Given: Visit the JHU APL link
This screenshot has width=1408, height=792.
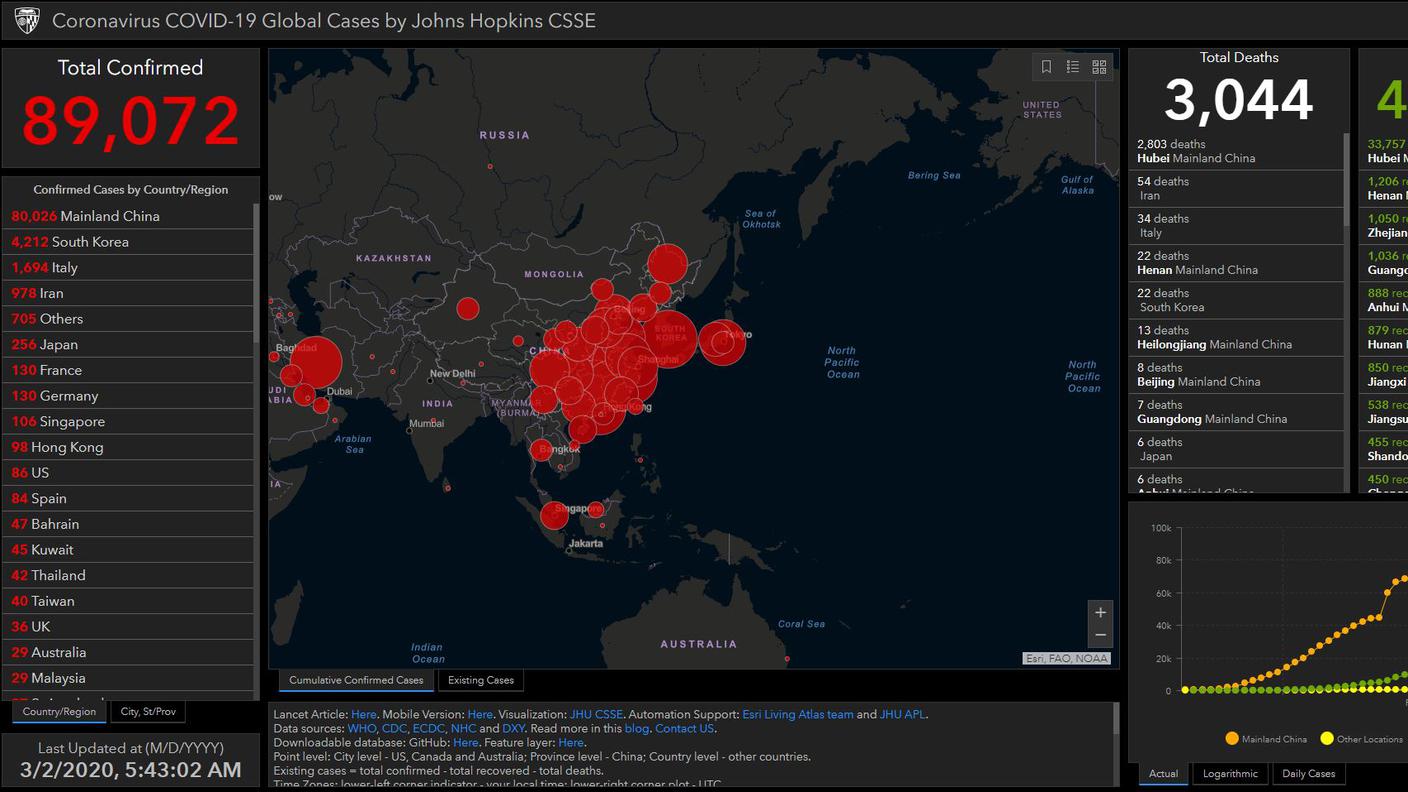Looking at the screenshot, I should (902, 715).
